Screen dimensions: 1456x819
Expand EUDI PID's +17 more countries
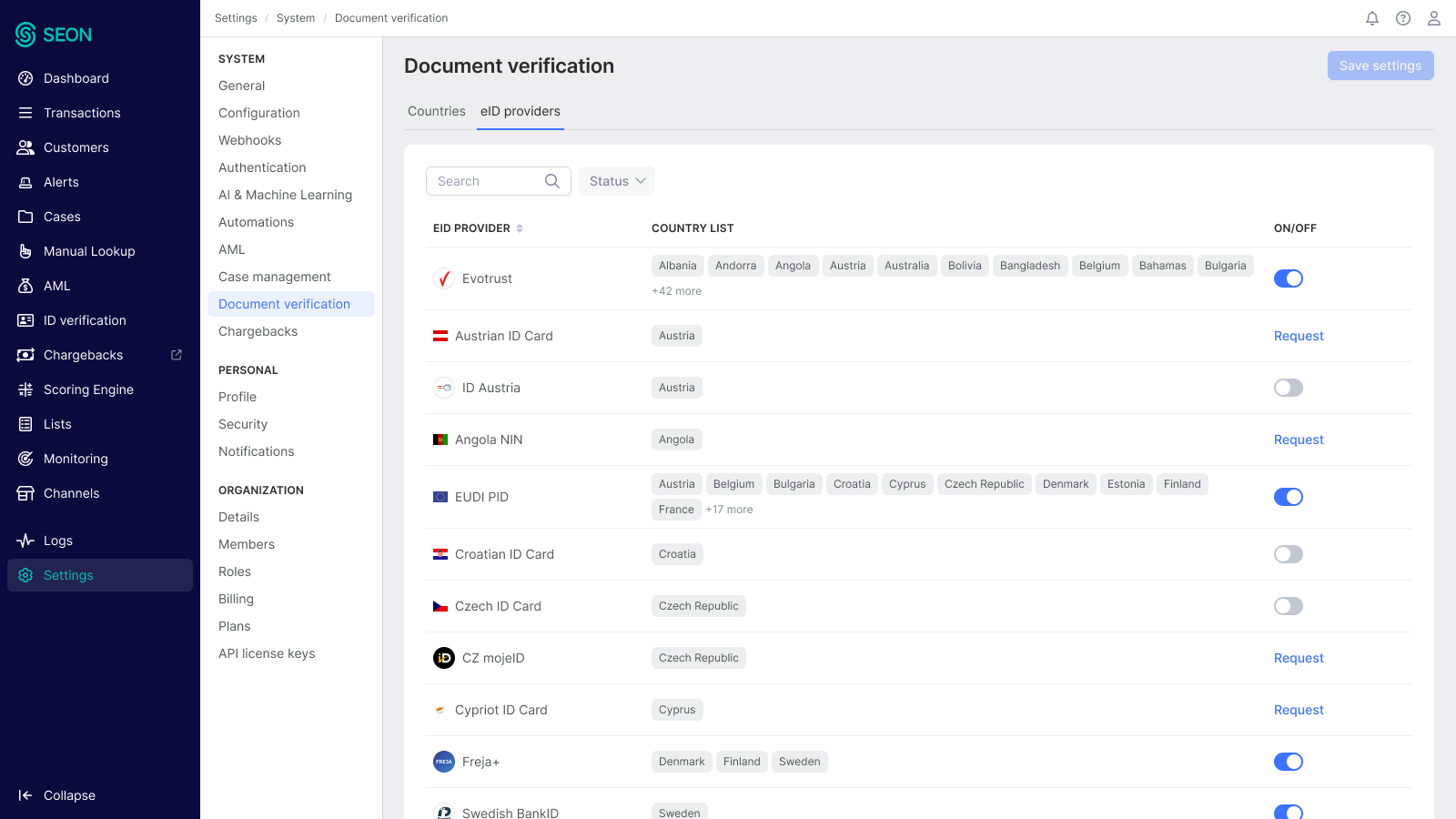pyautogui.click(x=729, y=510)
